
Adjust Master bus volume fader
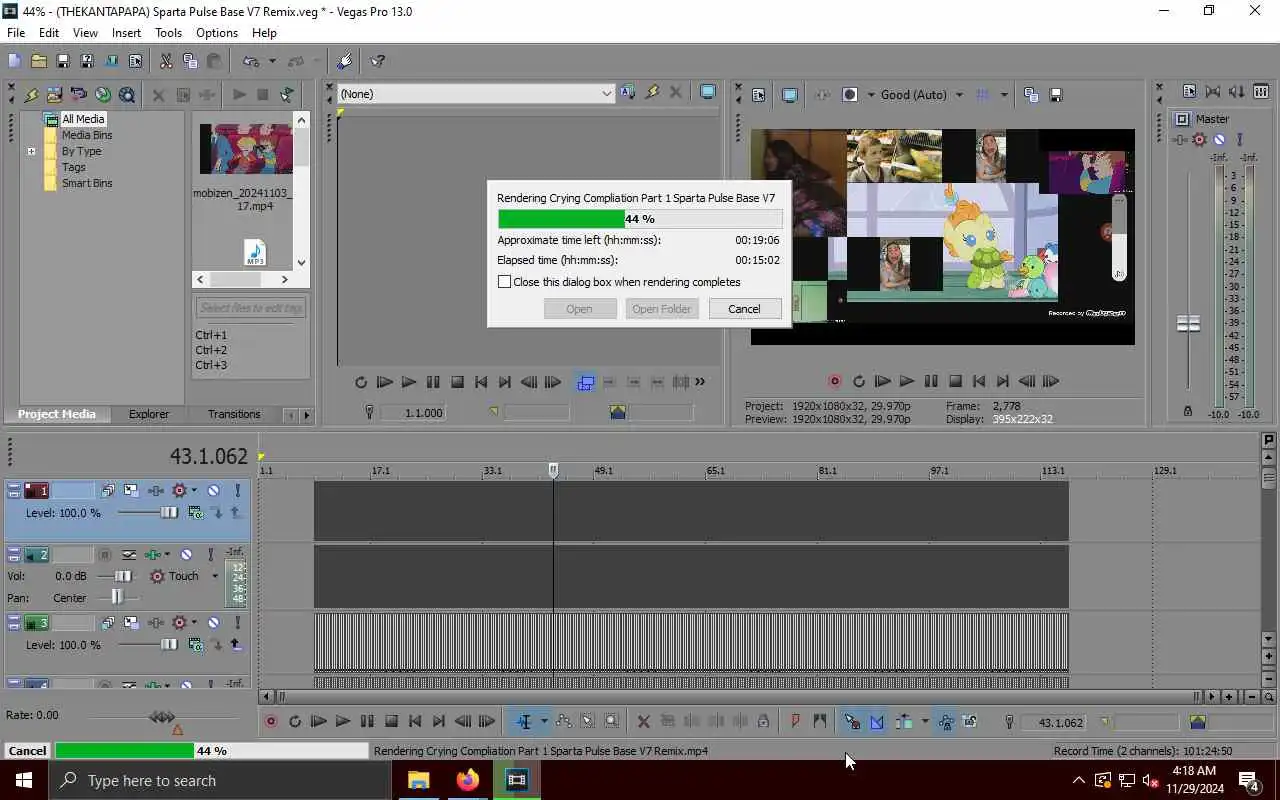pyautogui.click(x=1188, y=324)
